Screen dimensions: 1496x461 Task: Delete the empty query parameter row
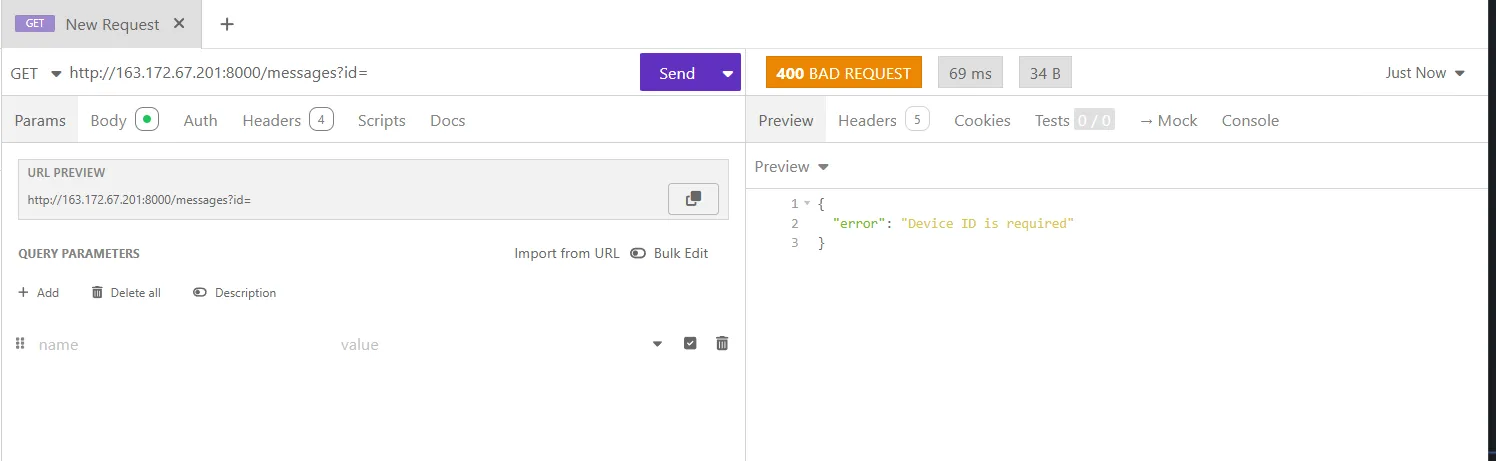pyautogui.click(x=722, y=343)
